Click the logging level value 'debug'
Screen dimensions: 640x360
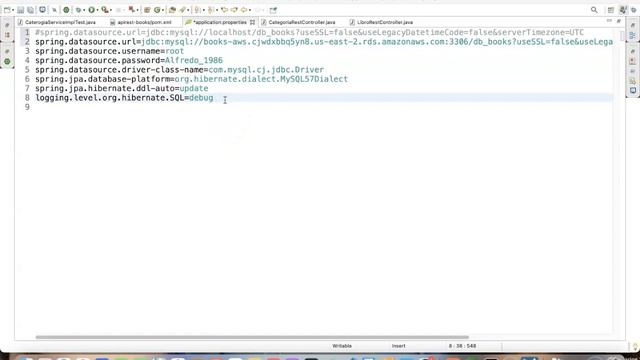201,98
